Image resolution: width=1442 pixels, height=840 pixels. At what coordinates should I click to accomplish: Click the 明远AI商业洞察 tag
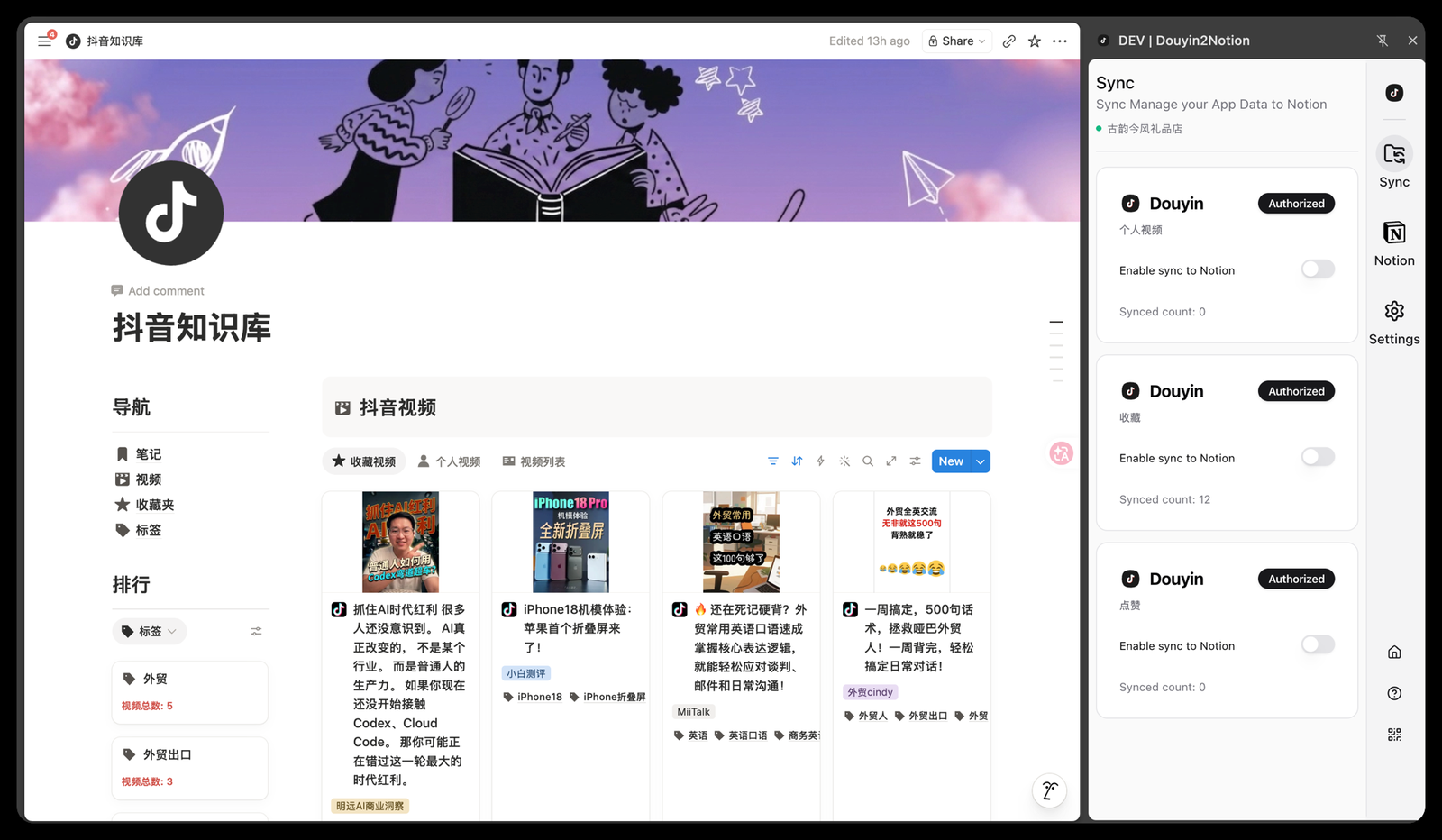tap(370, 806)
